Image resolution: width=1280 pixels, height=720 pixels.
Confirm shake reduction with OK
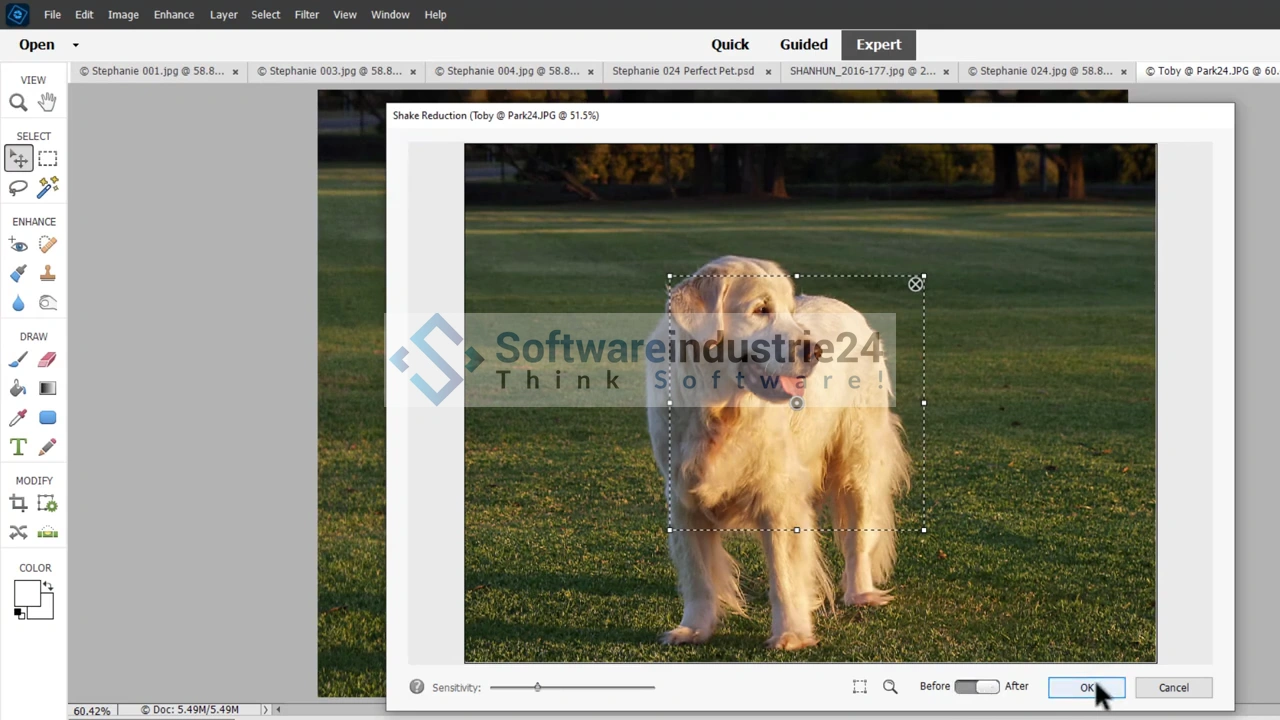[1086, 688]
